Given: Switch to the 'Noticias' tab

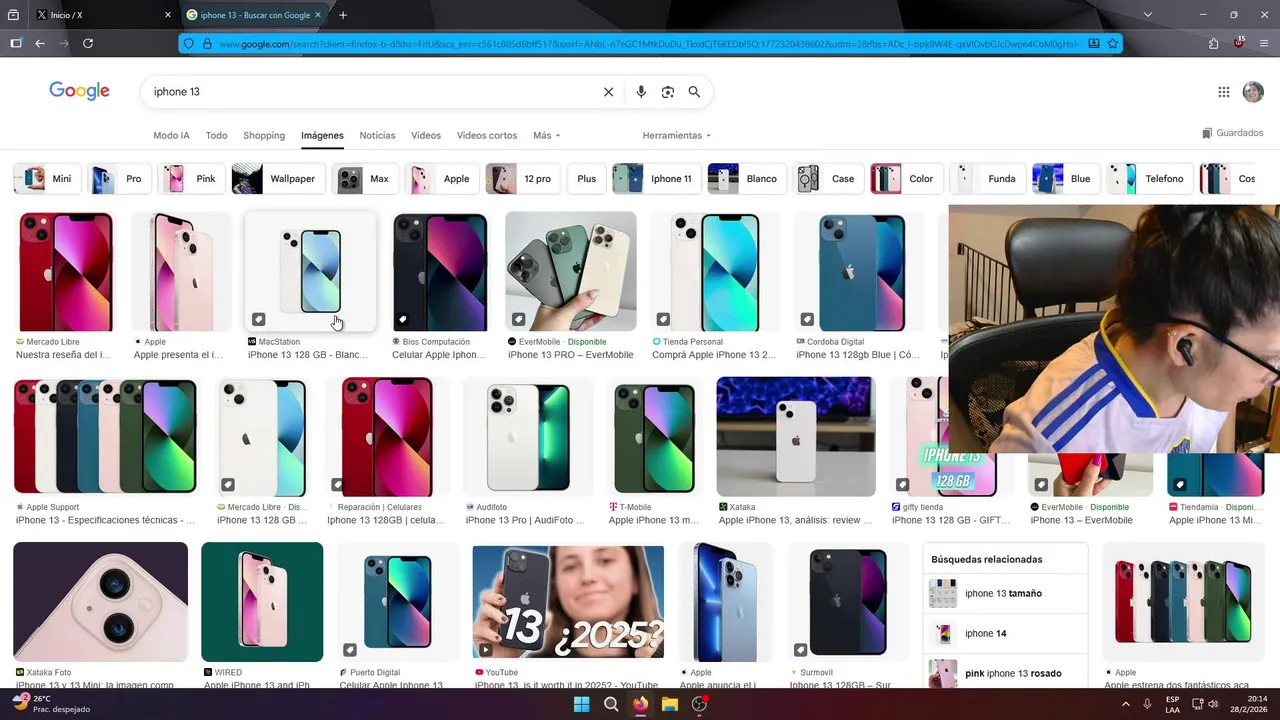Looking at the screenshot, I should [377, 135].
